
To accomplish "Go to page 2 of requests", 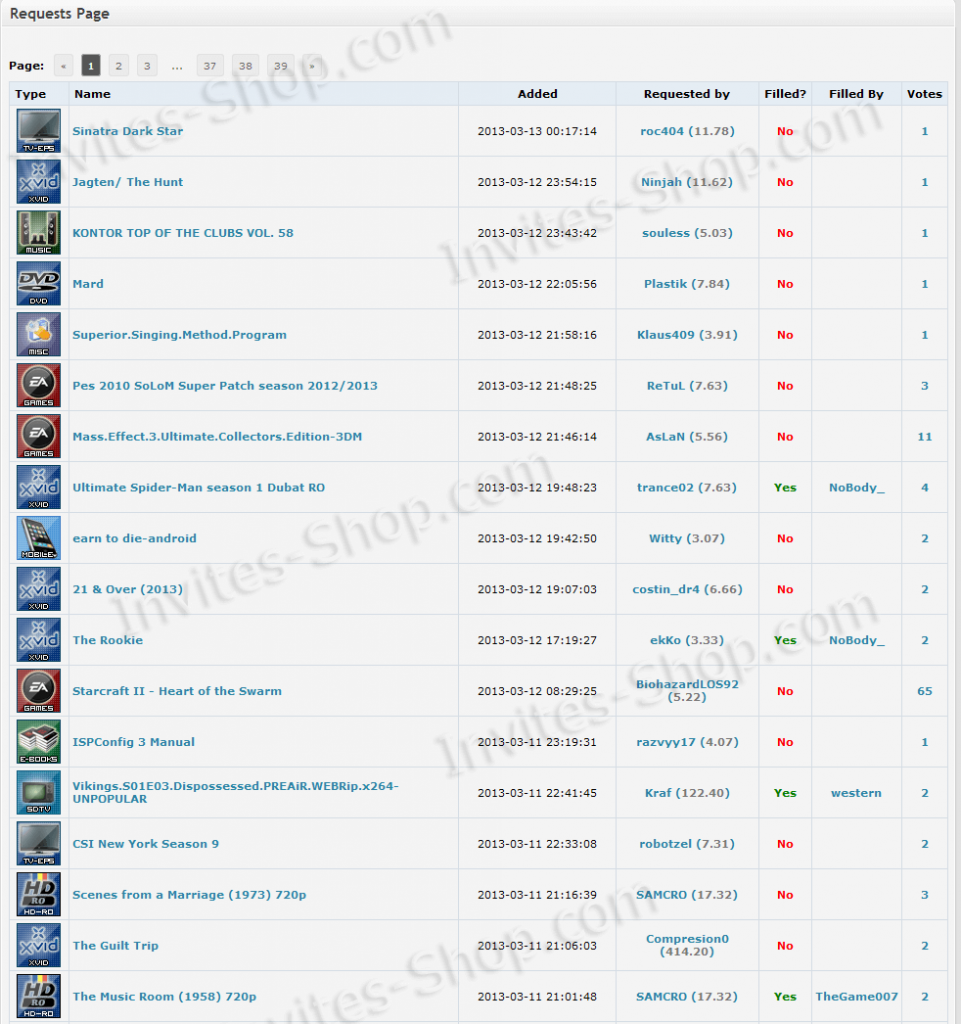I will 118,65.
